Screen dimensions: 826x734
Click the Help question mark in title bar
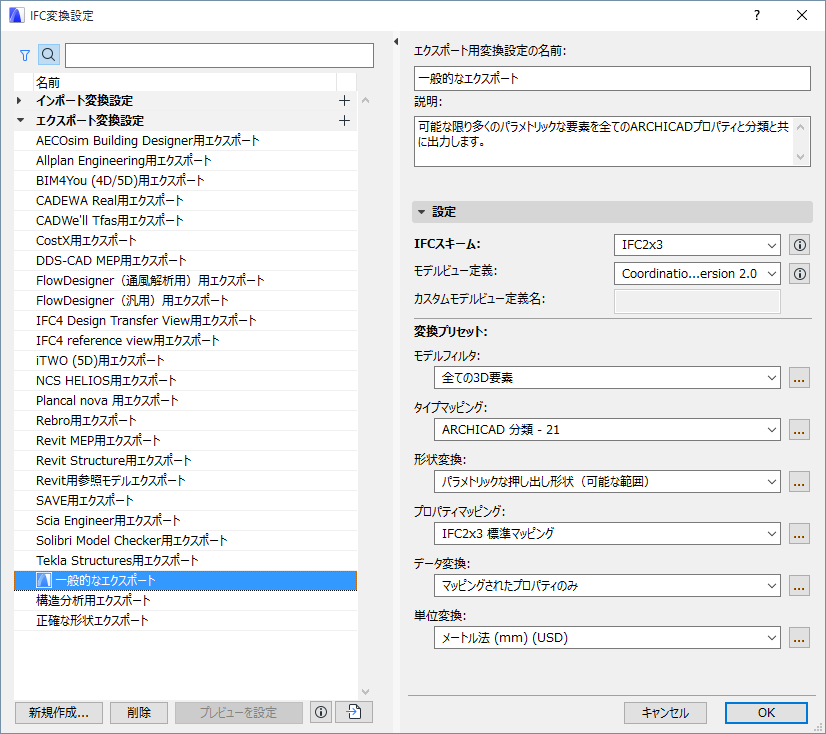[757, 15]
